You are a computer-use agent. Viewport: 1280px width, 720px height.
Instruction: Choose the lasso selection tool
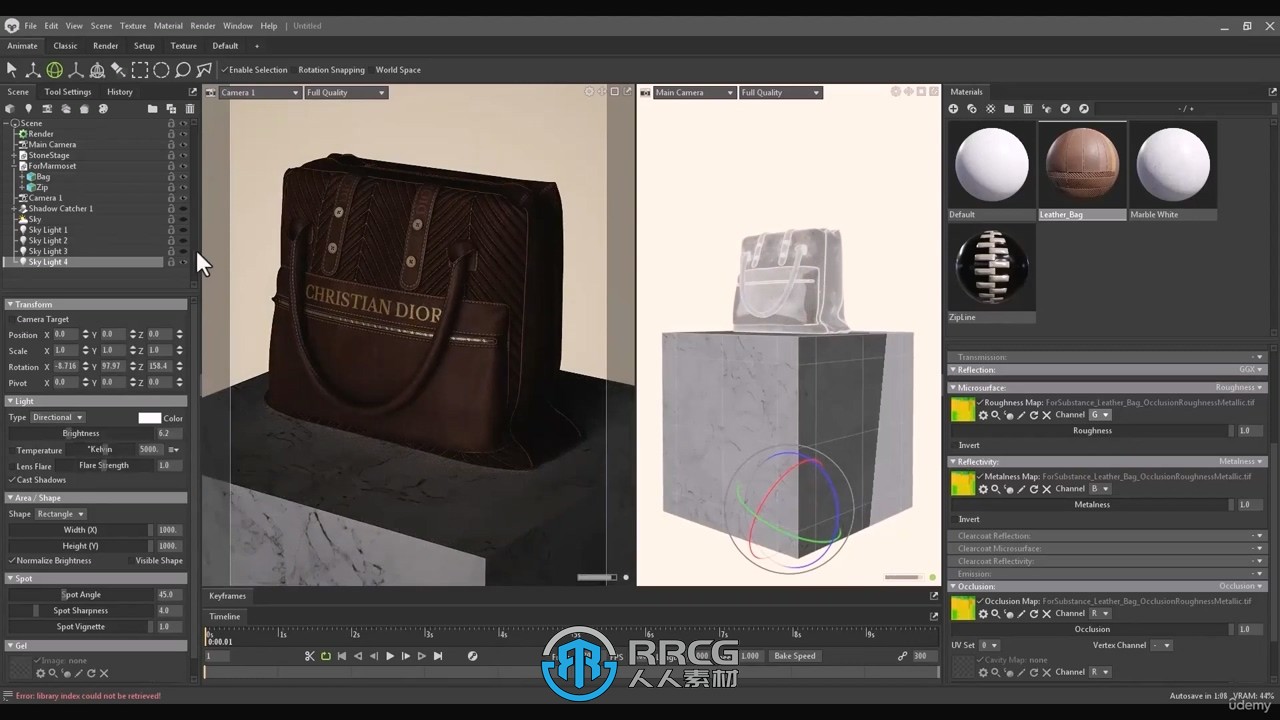pyautogui.click(x=183, y=70)
